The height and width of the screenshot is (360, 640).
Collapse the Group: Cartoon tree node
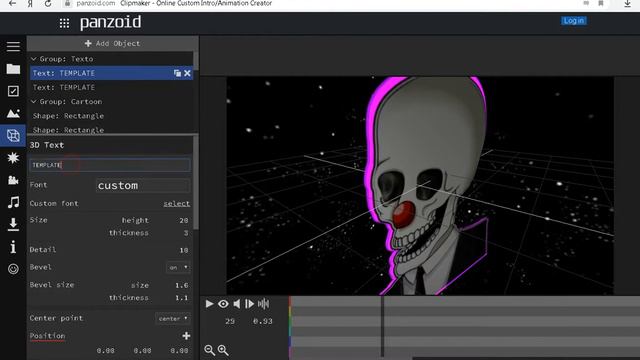point(34,102)
